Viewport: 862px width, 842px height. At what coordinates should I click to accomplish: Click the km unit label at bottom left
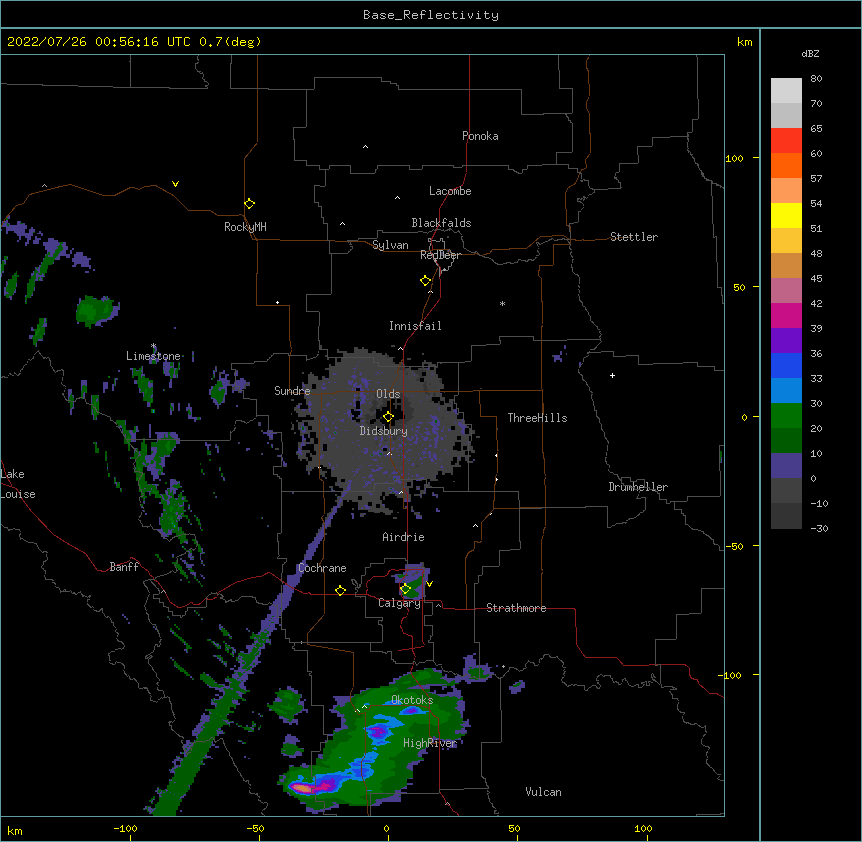tap(15, 831)
